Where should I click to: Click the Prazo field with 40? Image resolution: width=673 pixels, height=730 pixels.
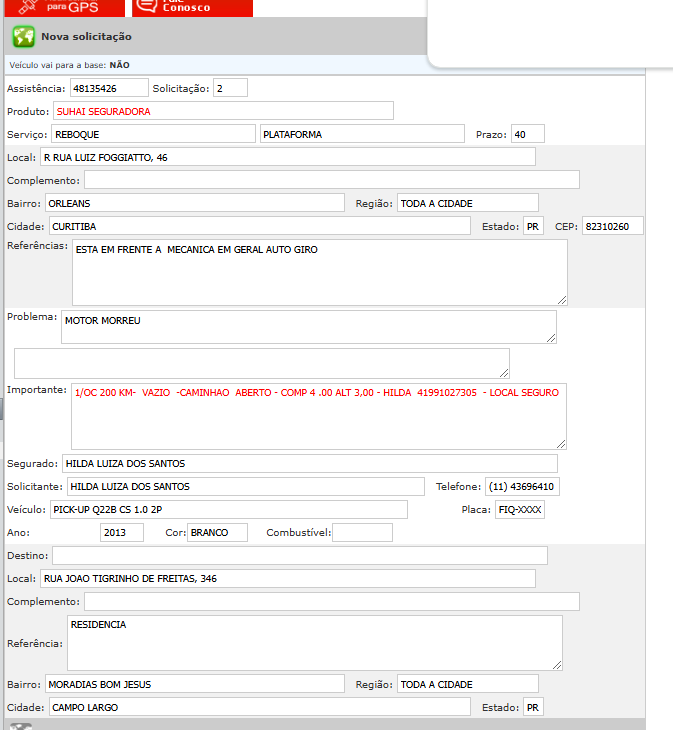527,134
